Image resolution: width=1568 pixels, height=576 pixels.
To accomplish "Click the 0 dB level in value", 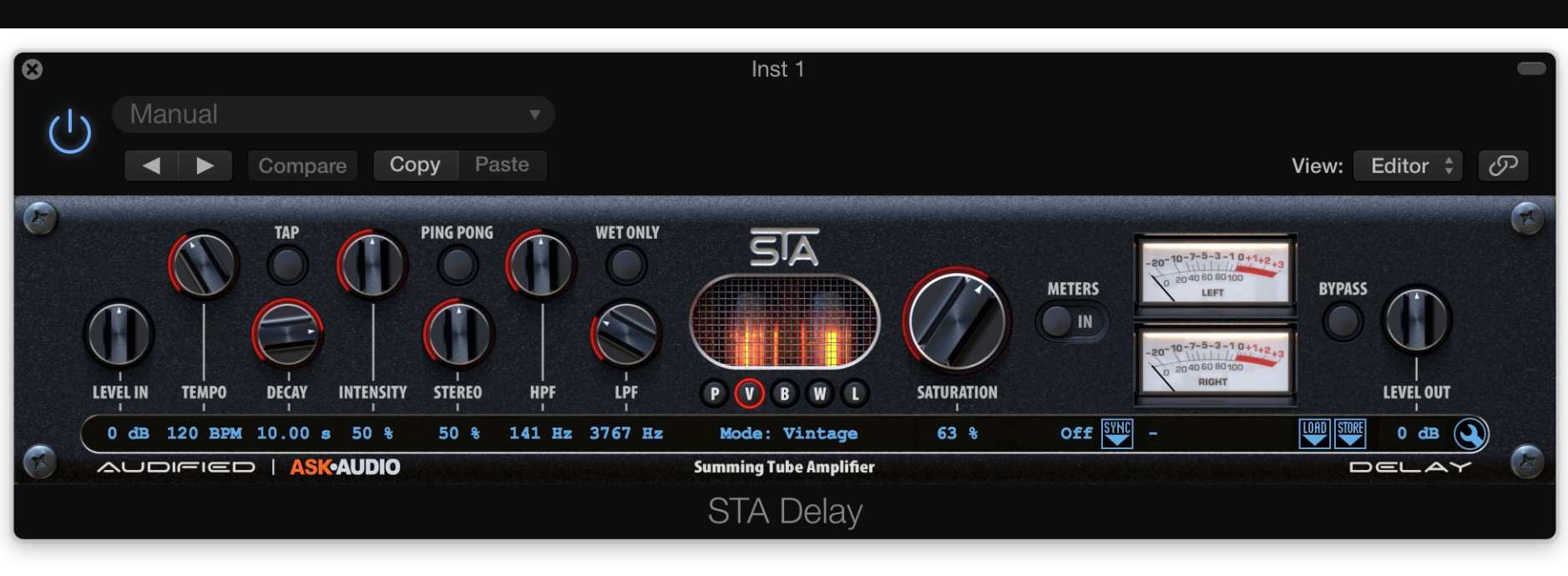I will [x=128, y=433].
